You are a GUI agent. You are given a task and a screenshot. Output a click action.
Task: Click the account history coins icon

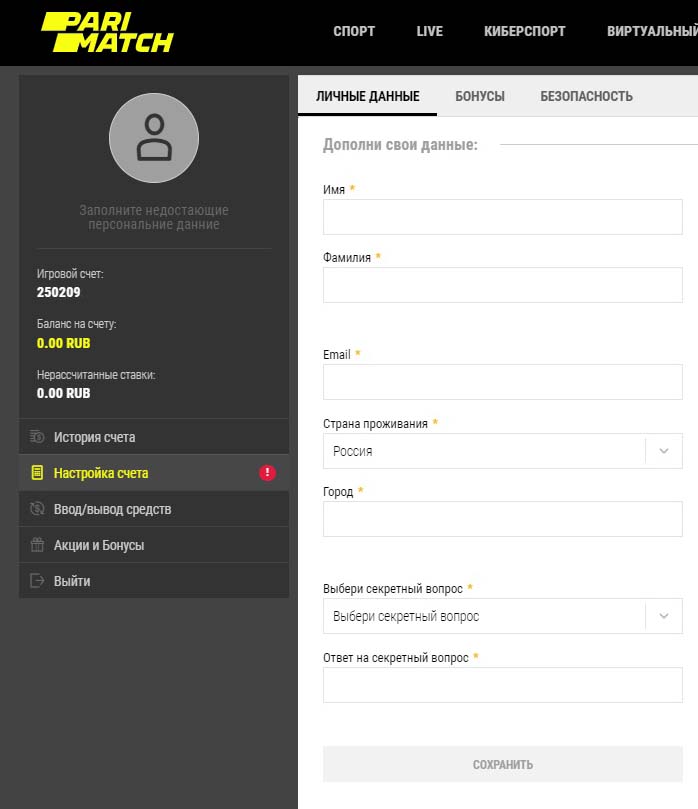click(38, 437)
